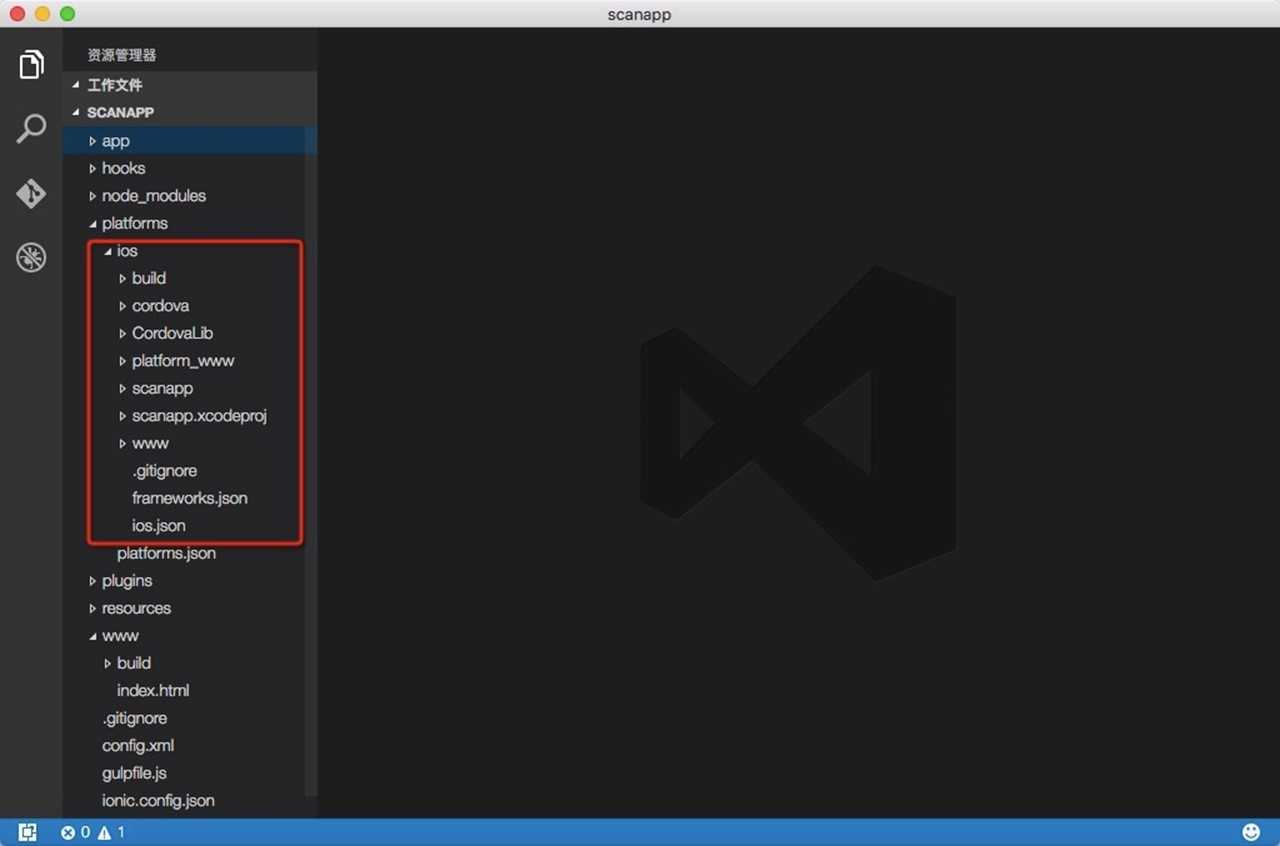
Task: Collapse the SCANAPP section header
Action: (x=190, y=112)
